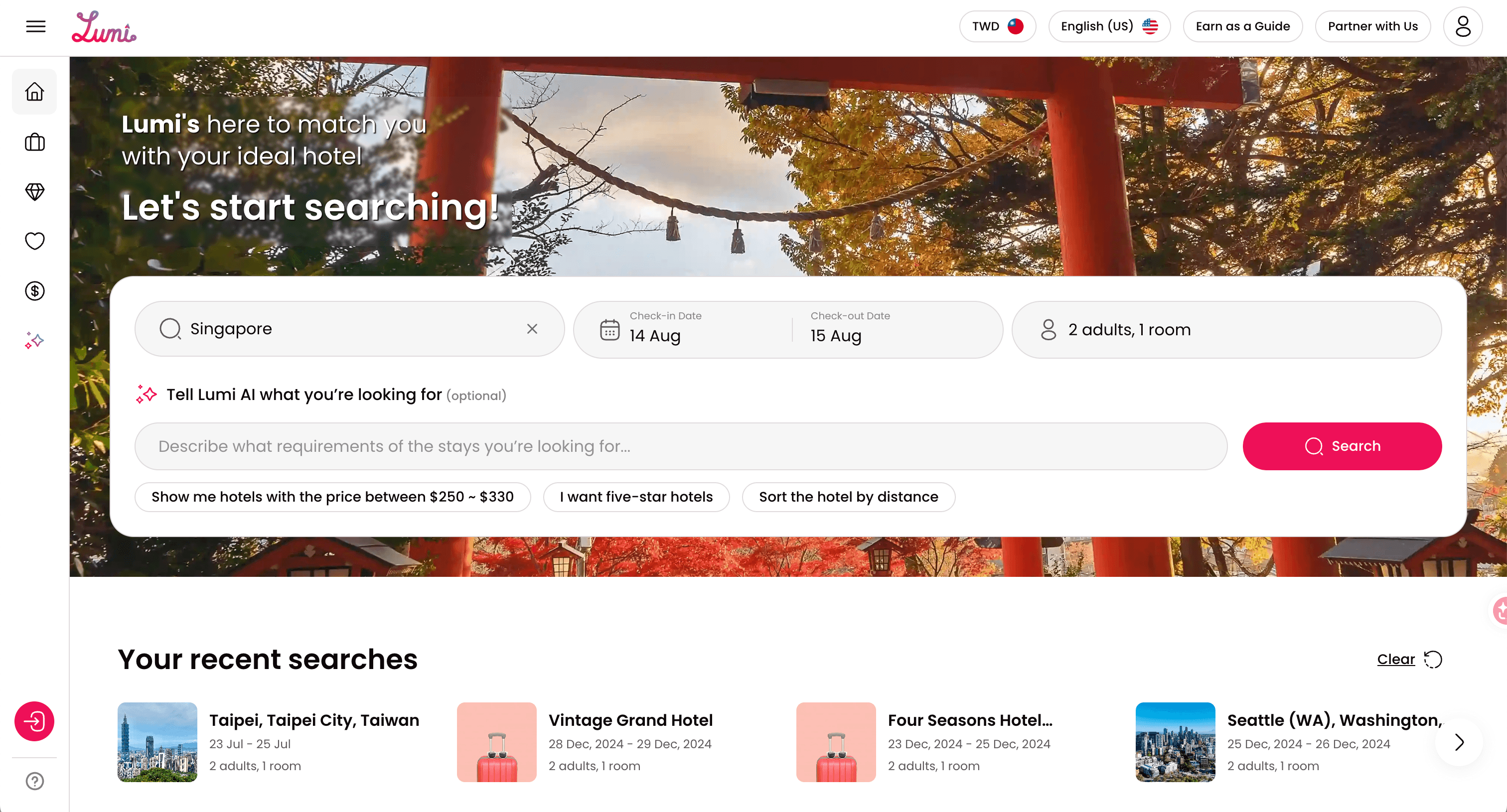Select I want five-star hotels suggestion
The image size is (1507, 812).
[x=636, y=496]
